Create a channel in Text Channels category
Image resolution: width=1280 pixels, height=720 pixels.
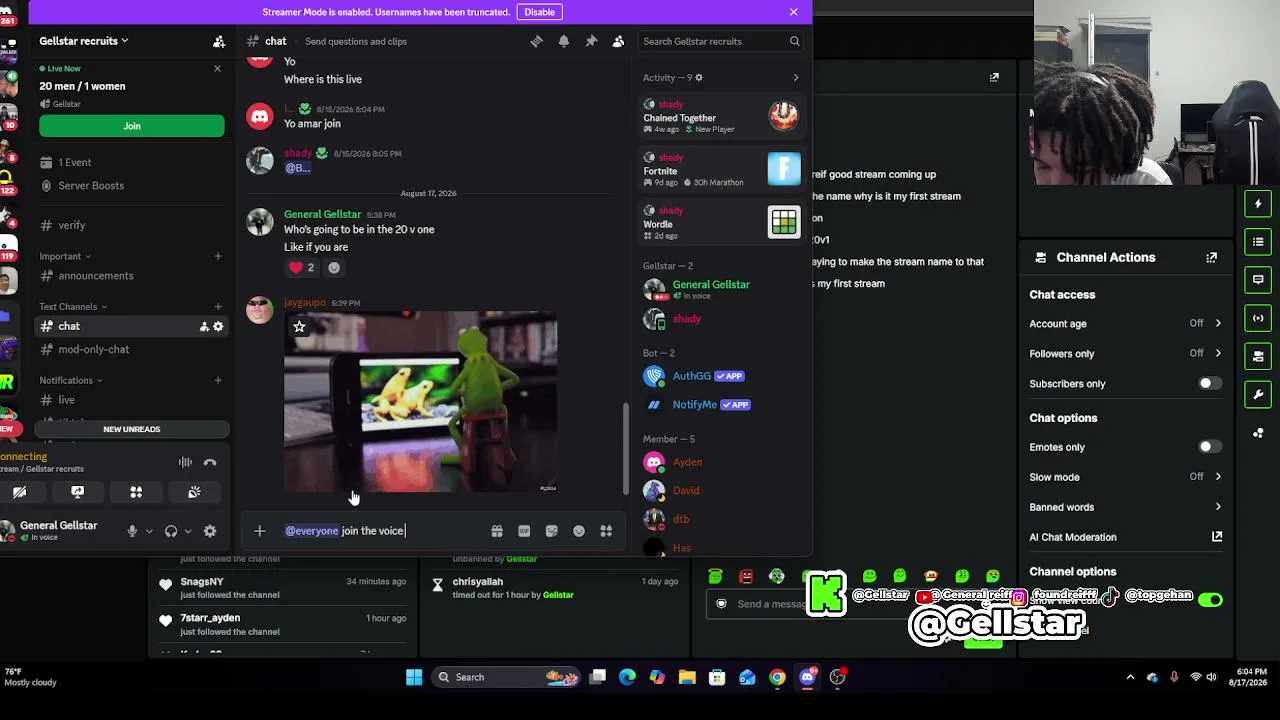(x=218, y=307)
